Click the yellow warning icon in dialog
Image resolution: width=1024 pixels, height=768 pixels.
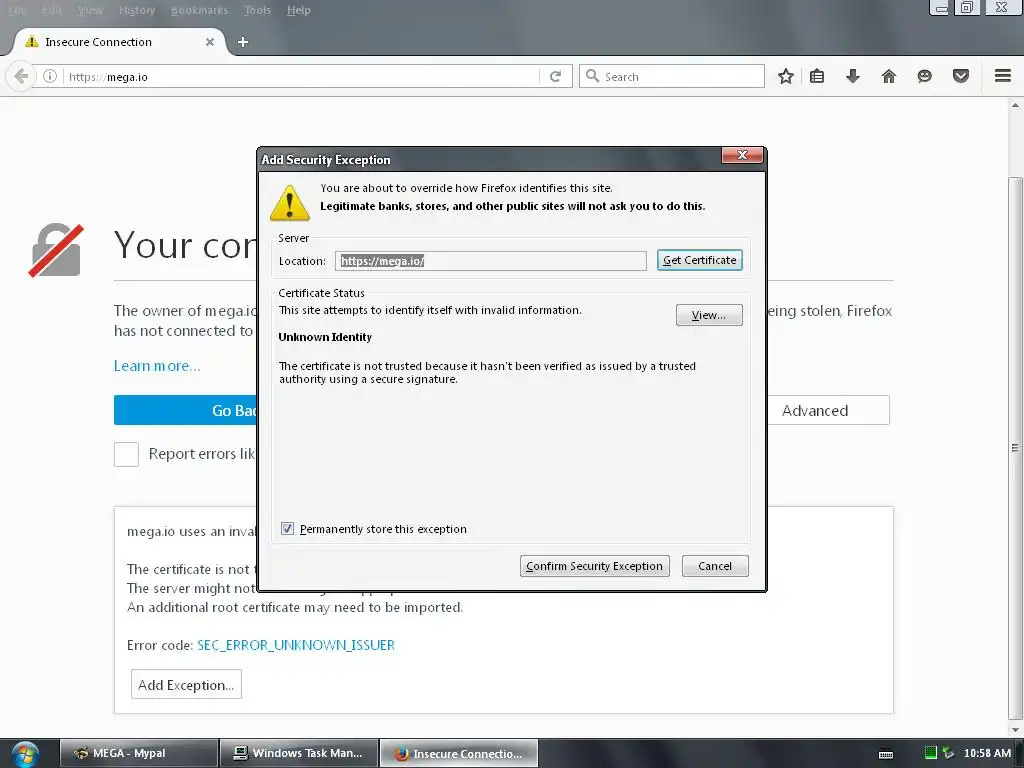point(289,203)
